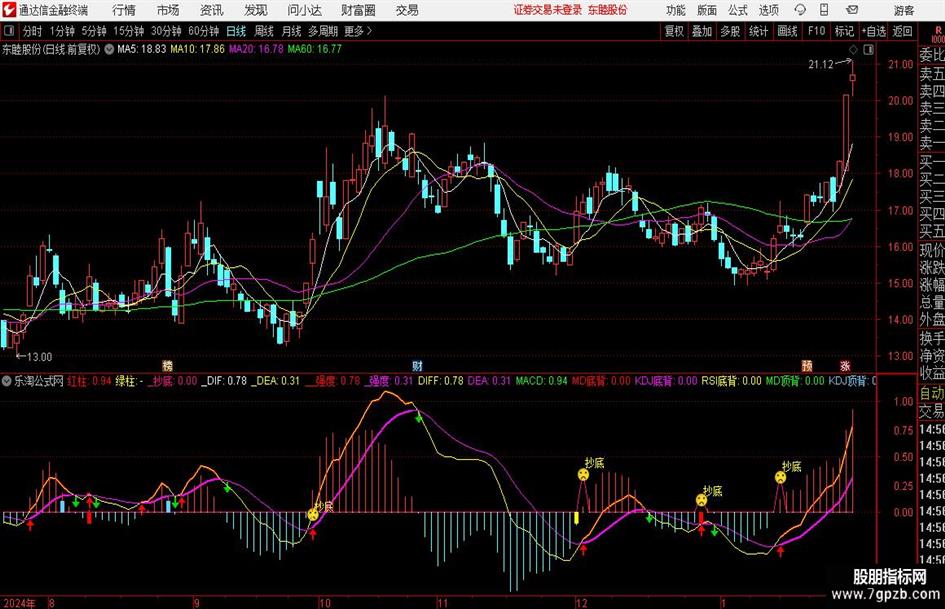Click the 叠加 overlay button
The width and height of the screenshot is (945, 609).
tap(702, 31)
